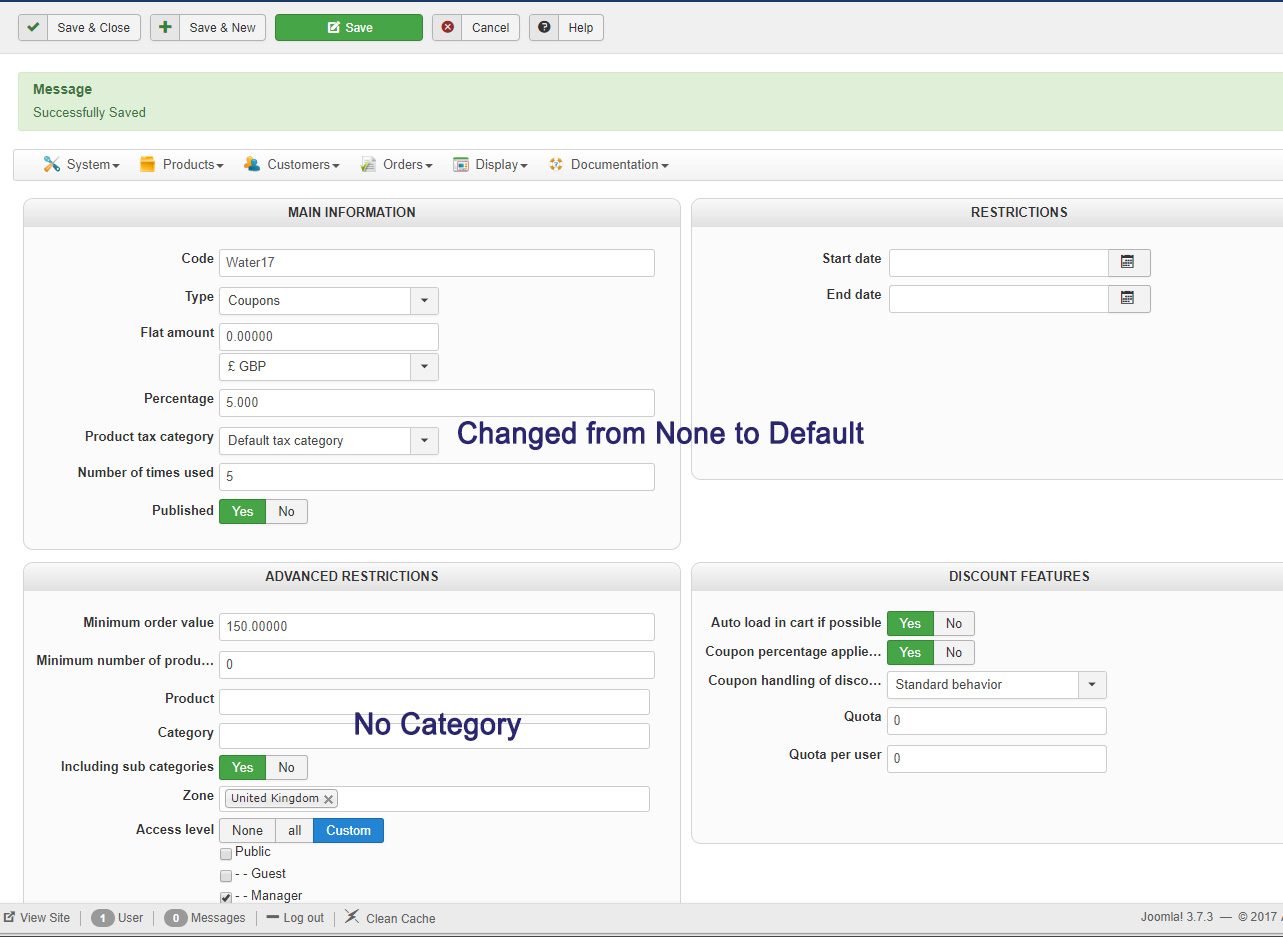
Task: Select all for Access level
Action: tap(294, 830)
